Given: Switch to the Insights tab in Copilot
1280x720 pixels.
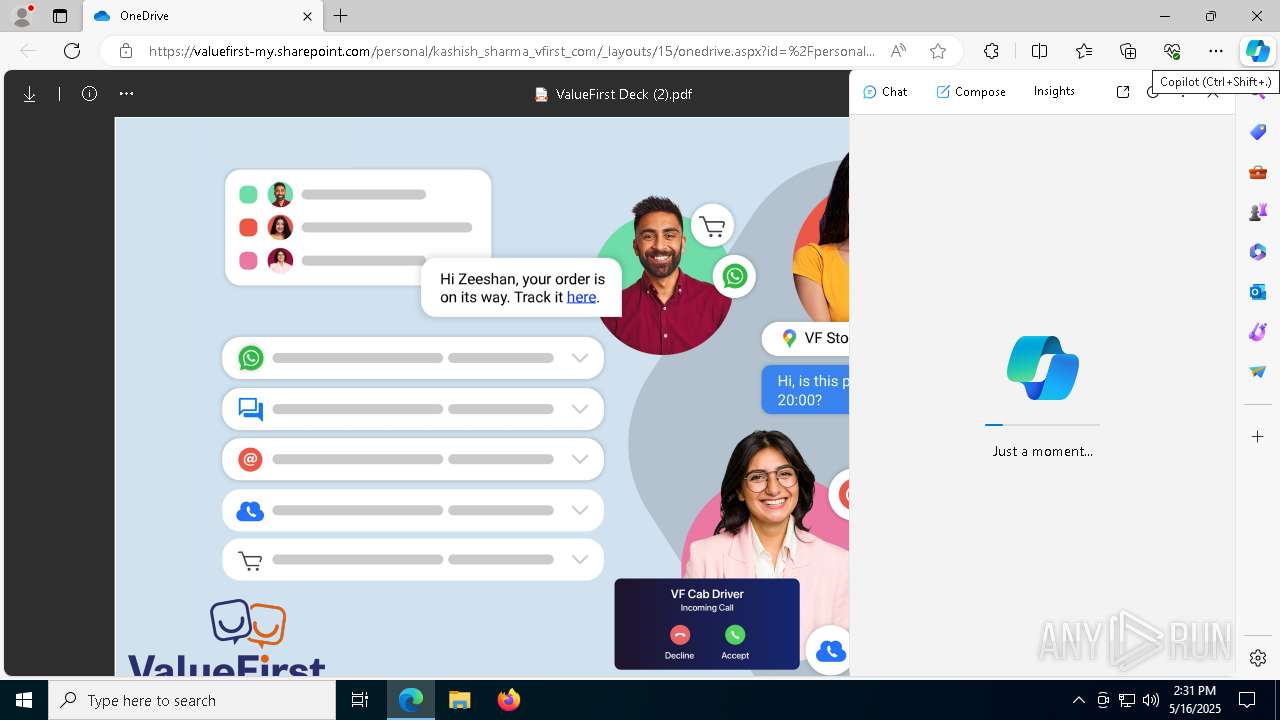Looking at the screenshot, I should point(1054,92).
